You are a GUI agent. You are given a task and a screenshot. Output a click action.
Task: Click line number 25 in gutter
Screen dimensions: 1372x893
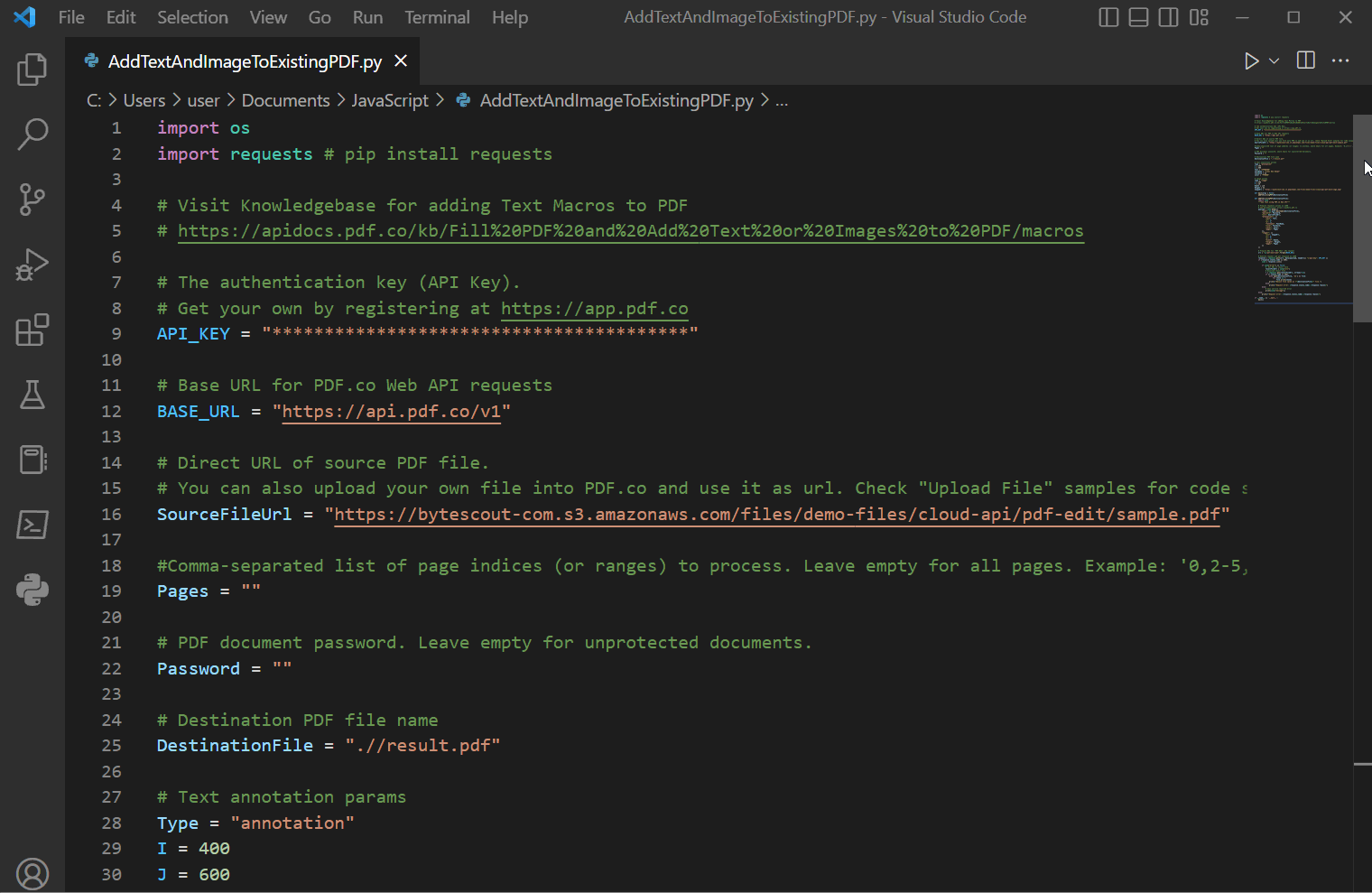click(x=111, y=746)
